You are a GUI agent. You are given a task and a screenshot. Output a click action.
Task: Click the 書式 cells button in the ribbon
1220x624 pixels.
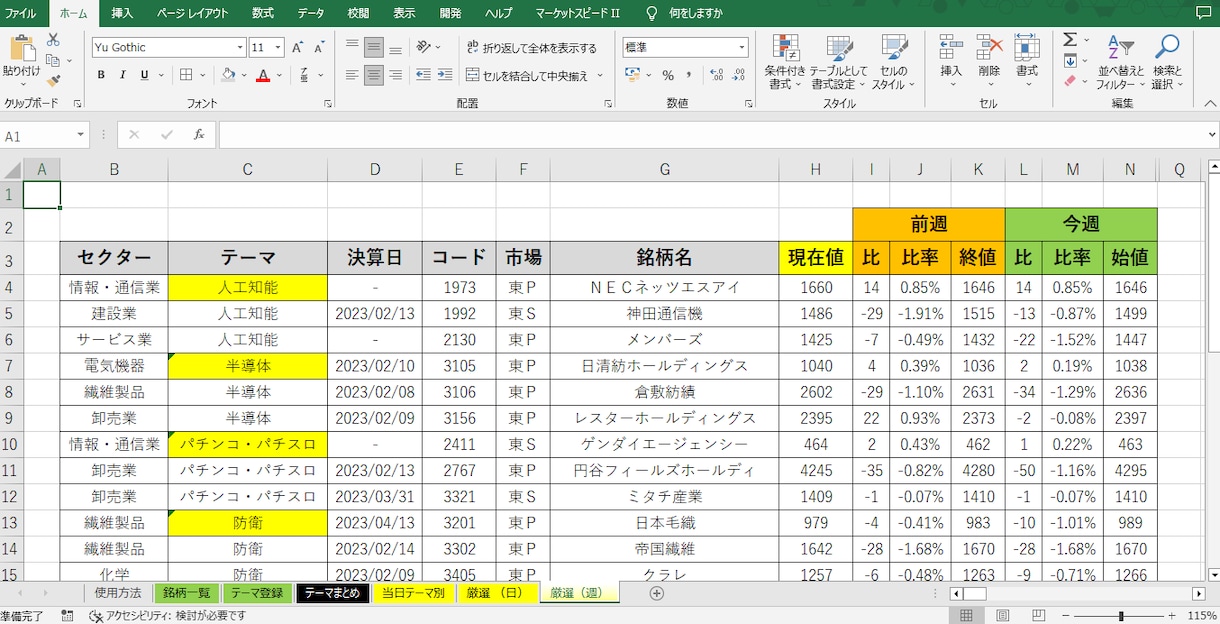click(x=1027, y=60)
